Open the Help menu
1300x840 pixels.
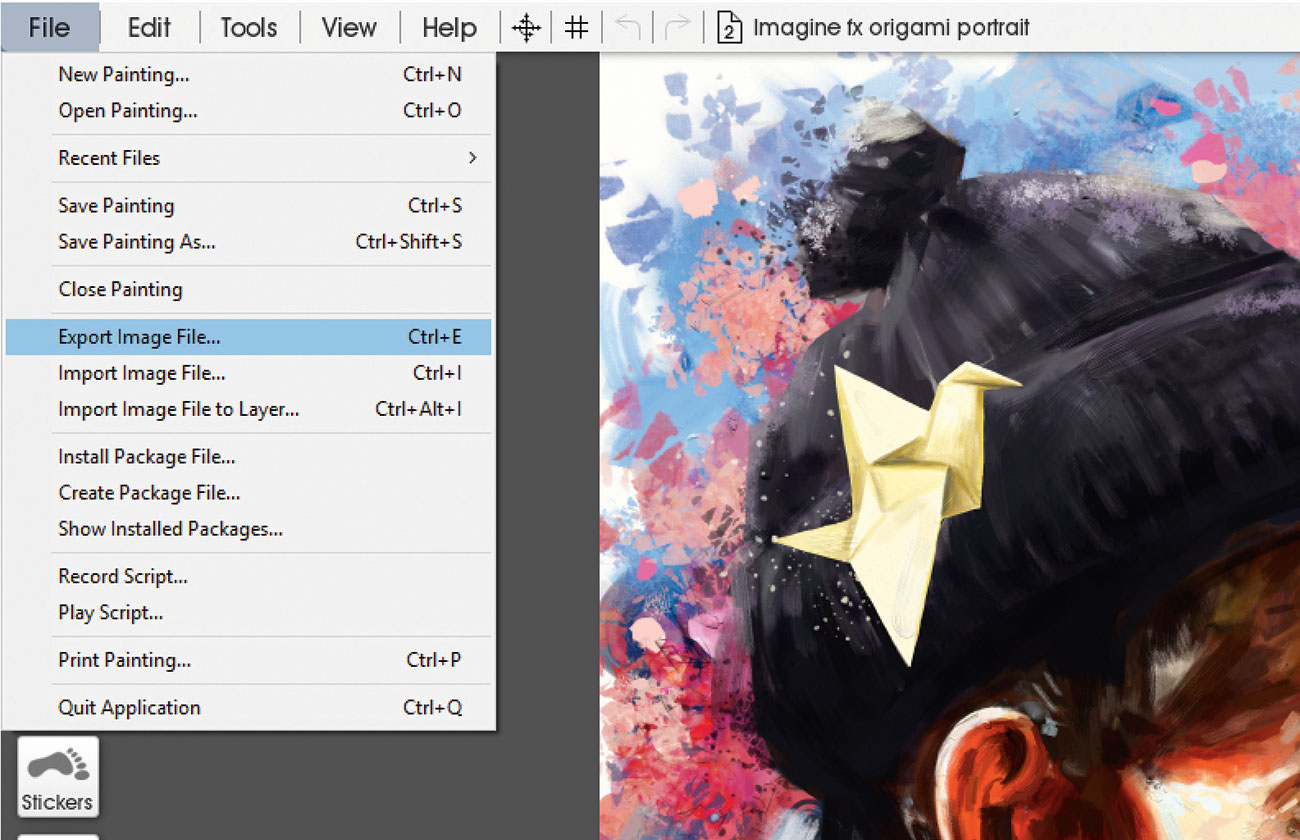point(449,27)
